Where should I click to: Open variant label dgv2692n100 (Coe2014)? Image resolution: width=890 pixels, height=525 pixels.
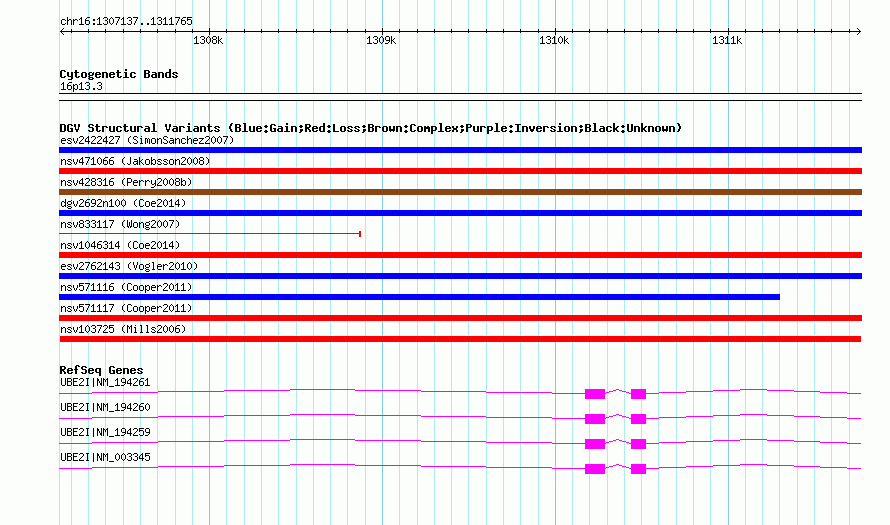tap(123, 203)
